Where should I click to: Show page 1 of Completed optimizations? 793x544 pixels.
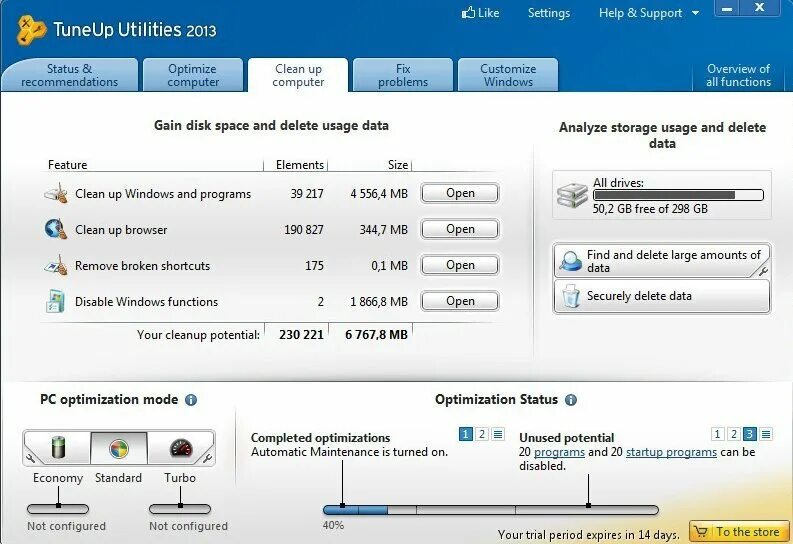pyautogui.click(x=466, y=434)
